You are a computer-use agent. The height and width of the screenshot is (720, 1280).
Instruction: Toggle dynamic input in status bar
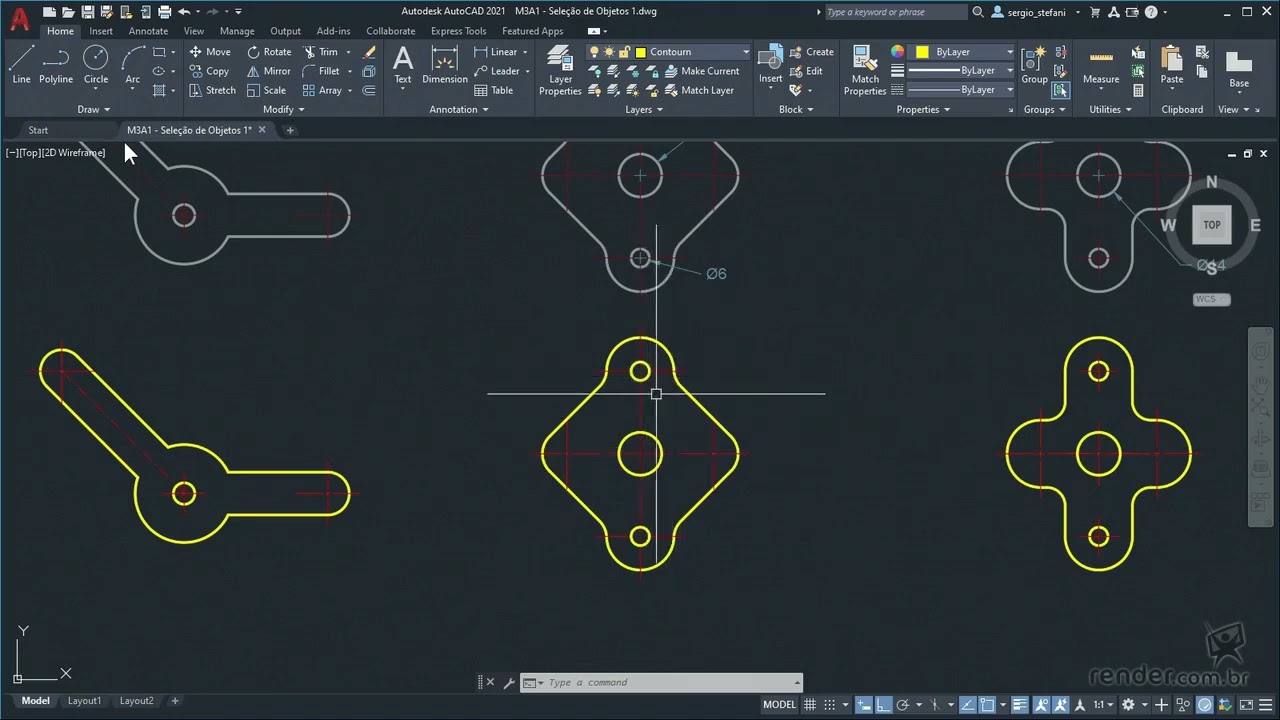(x=863, y=705)
